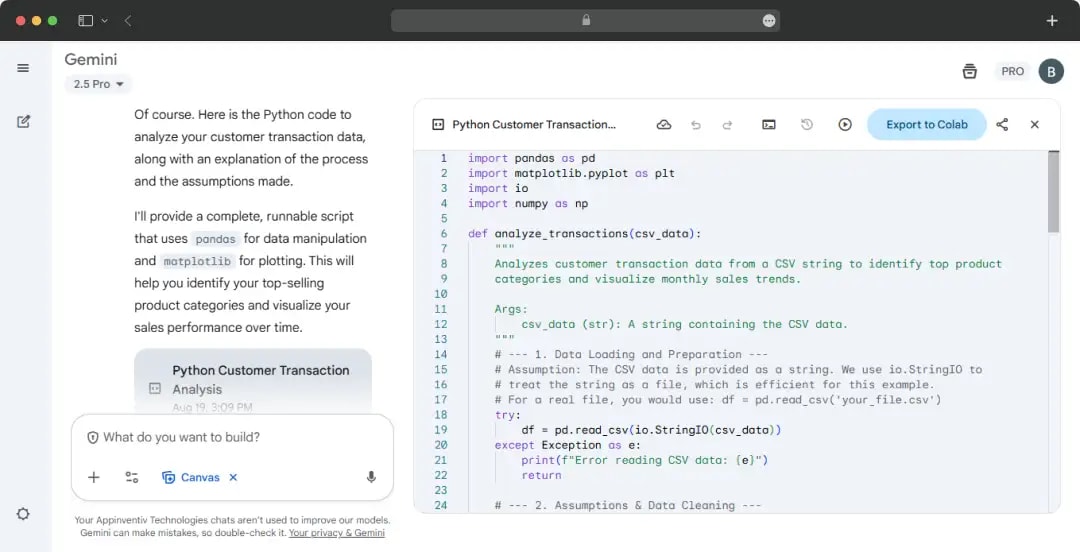1080x552 pixels.
Task: Run the code with the play icon
Action: pos(844,125)
